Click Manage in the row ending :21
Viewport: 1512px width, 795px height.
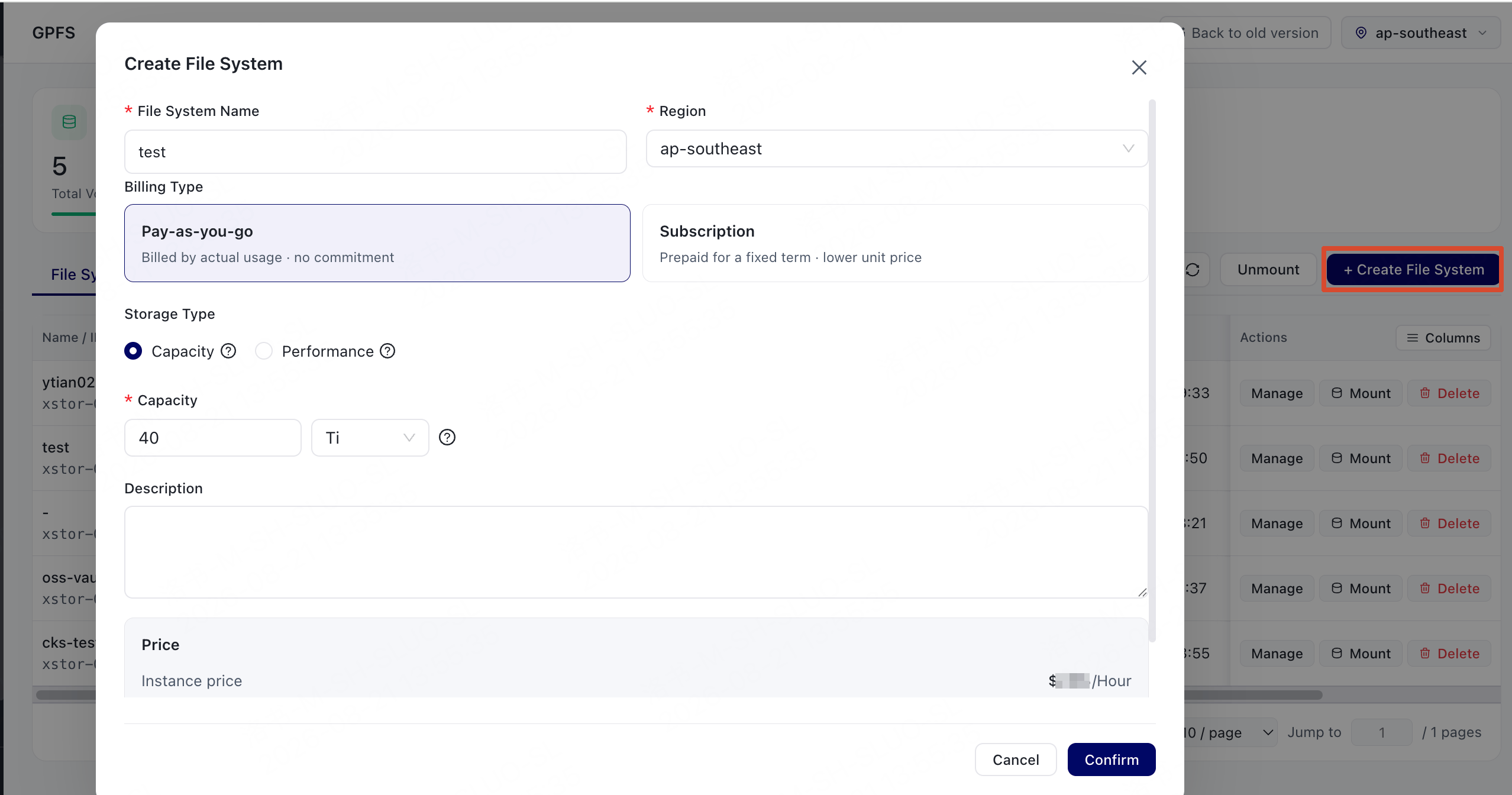click(1277, 523)
